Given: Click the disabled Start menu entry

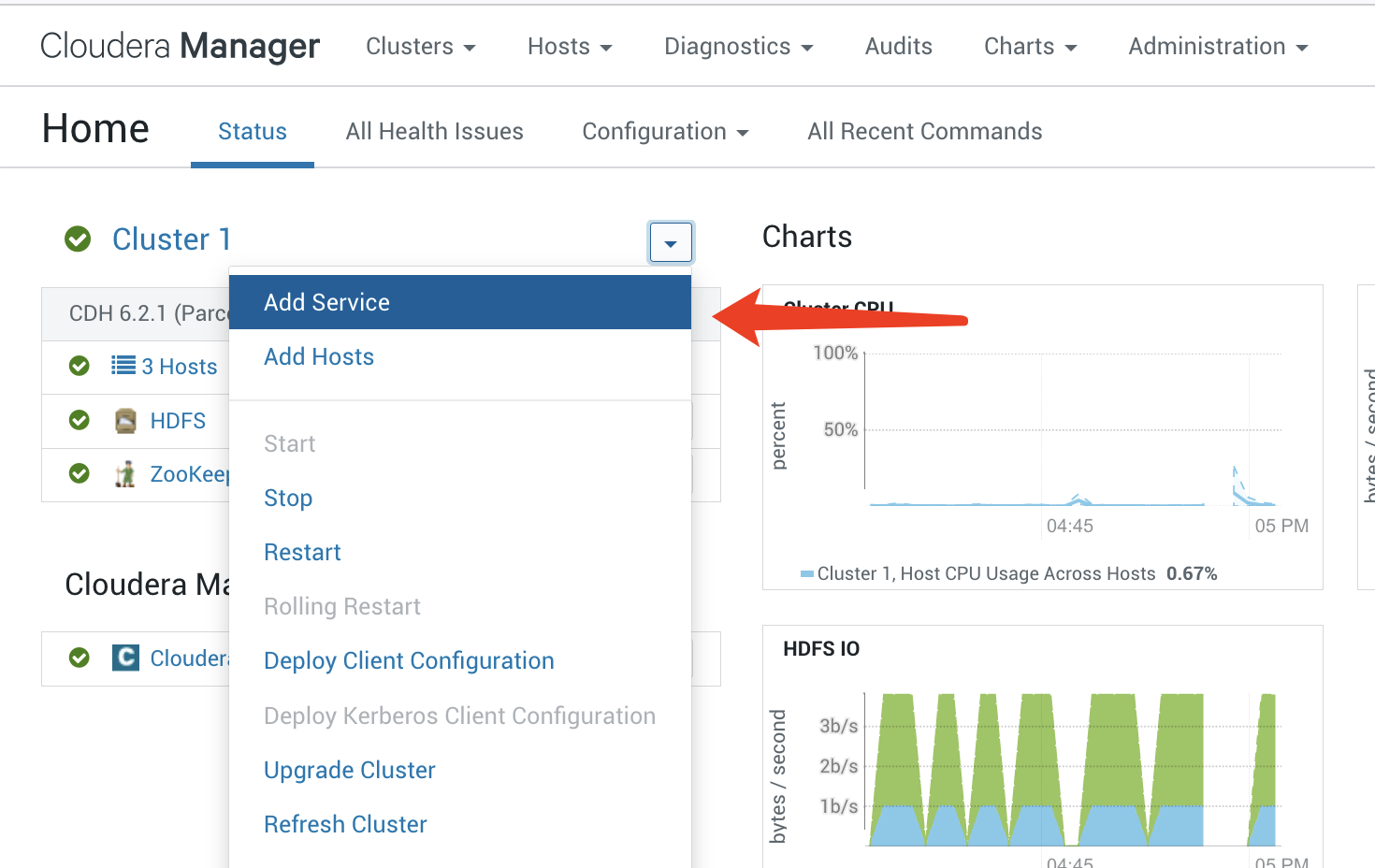Looking at the screenshot, I should point(460,443).
